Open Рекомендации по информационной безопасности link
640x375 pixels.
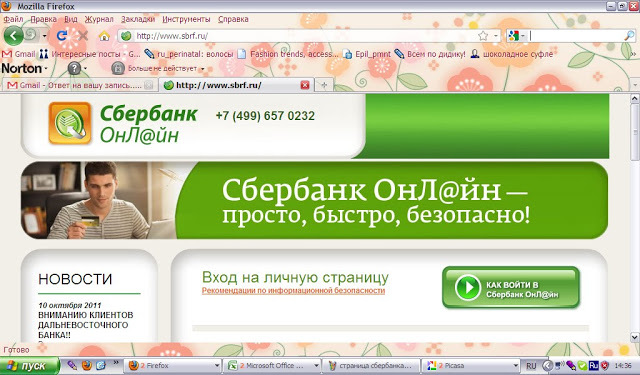[293, 291]
